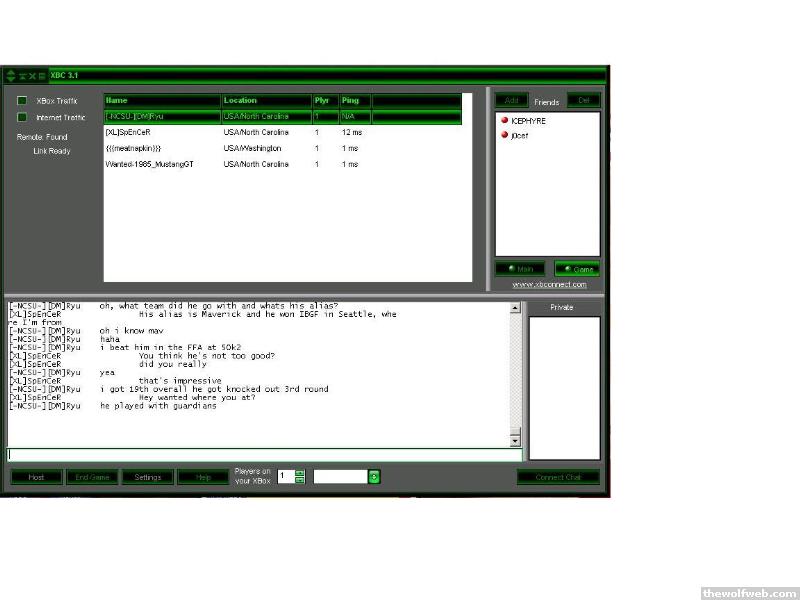Click the Help button
Viewport: 800px width, 600px height.
(203, 477)
